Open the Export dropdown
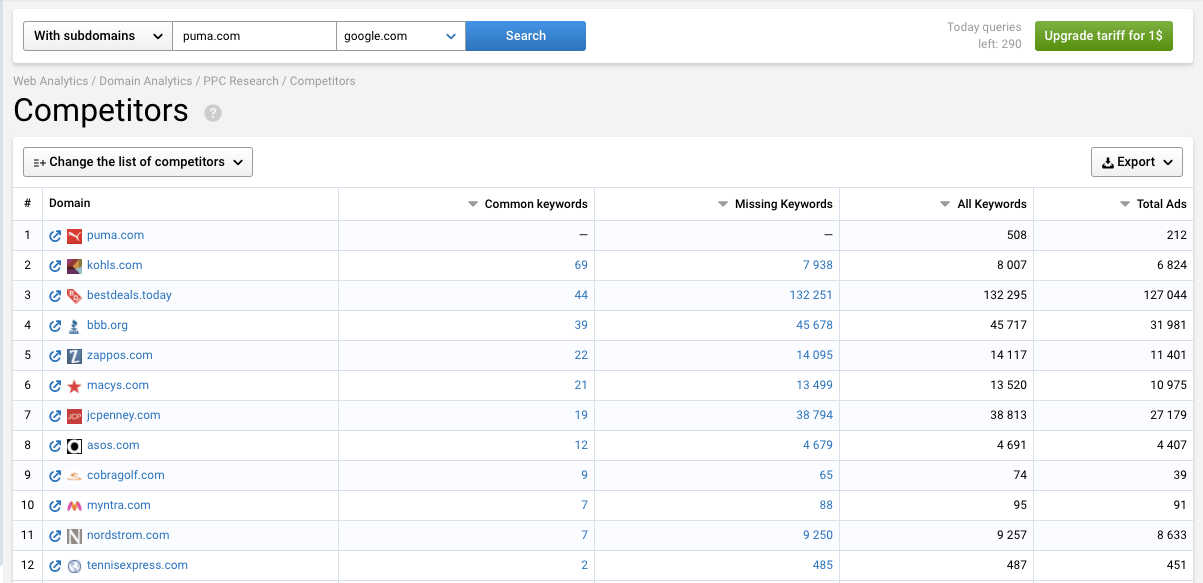This screenshot has width=1203, height=583. pyautogui.click(x=1137, y=162)
